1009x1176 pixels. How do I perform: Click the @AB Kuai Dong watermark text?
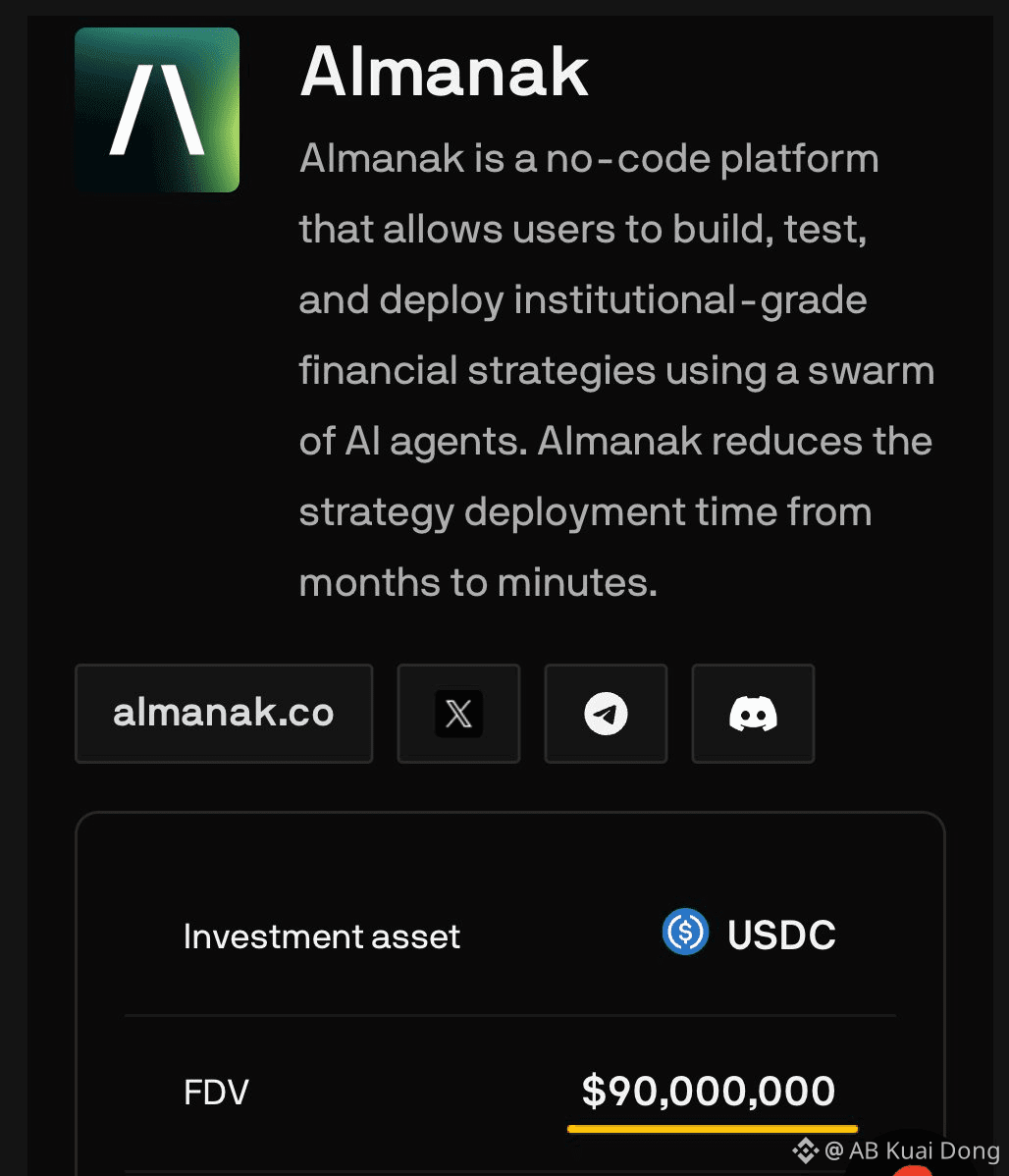(912, 1150)
